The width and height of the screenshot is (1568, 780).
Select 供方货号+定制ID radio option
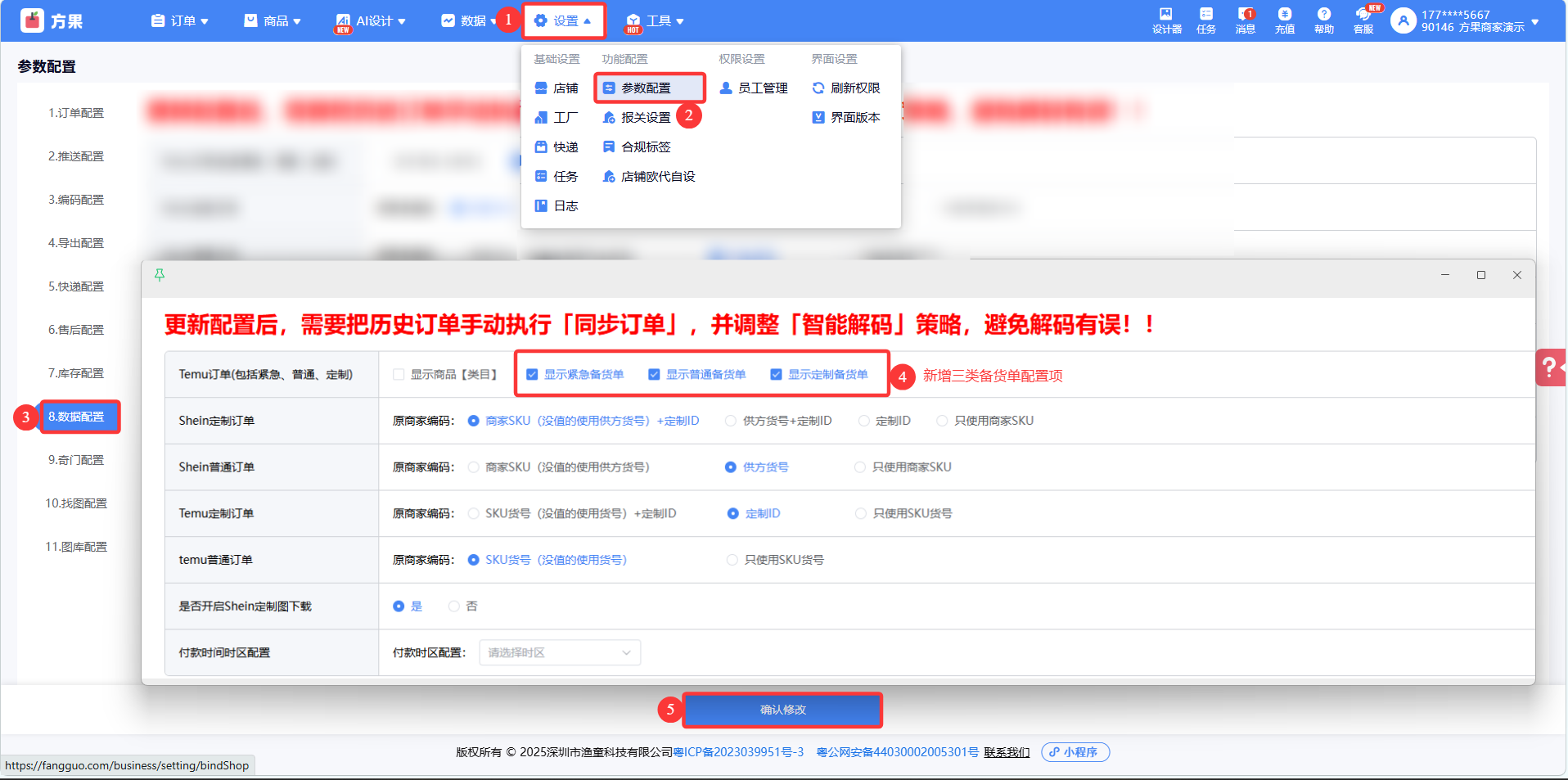coord(731,421)
